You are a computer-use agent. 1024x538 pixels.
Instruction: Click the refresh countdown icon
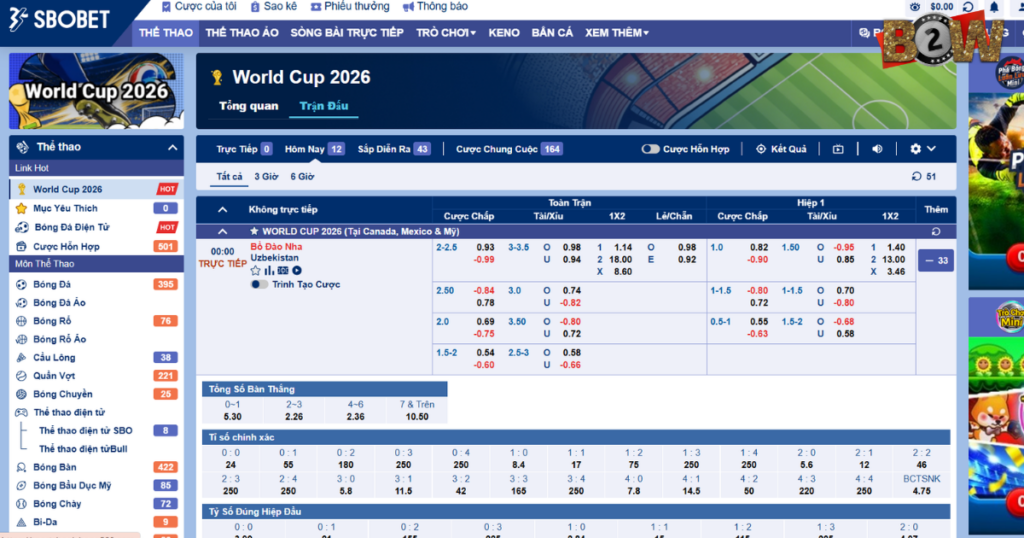point(916,176)
